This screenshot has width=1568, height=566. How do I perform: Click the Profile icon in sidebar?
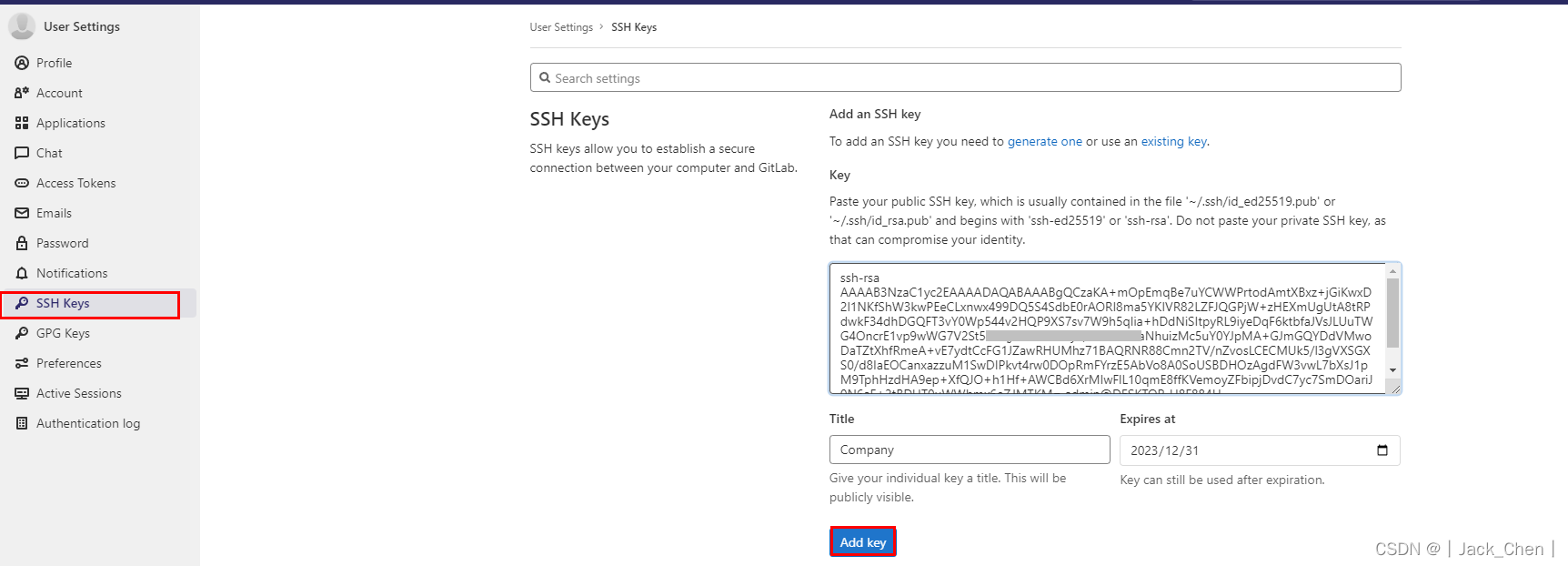click(22, 63)
